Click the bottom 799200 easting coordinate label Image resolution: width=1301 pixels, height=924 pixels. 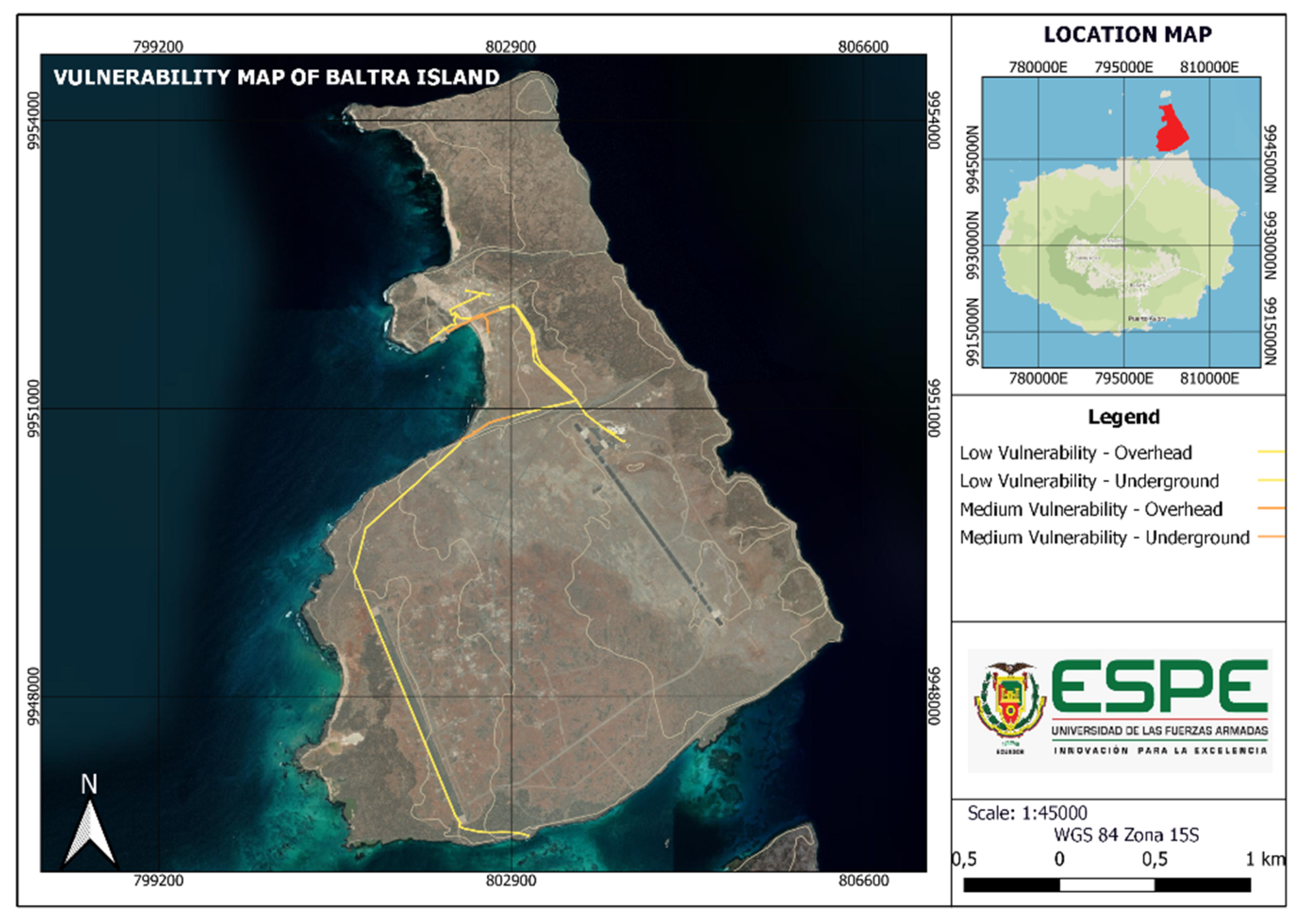(158, 881)
